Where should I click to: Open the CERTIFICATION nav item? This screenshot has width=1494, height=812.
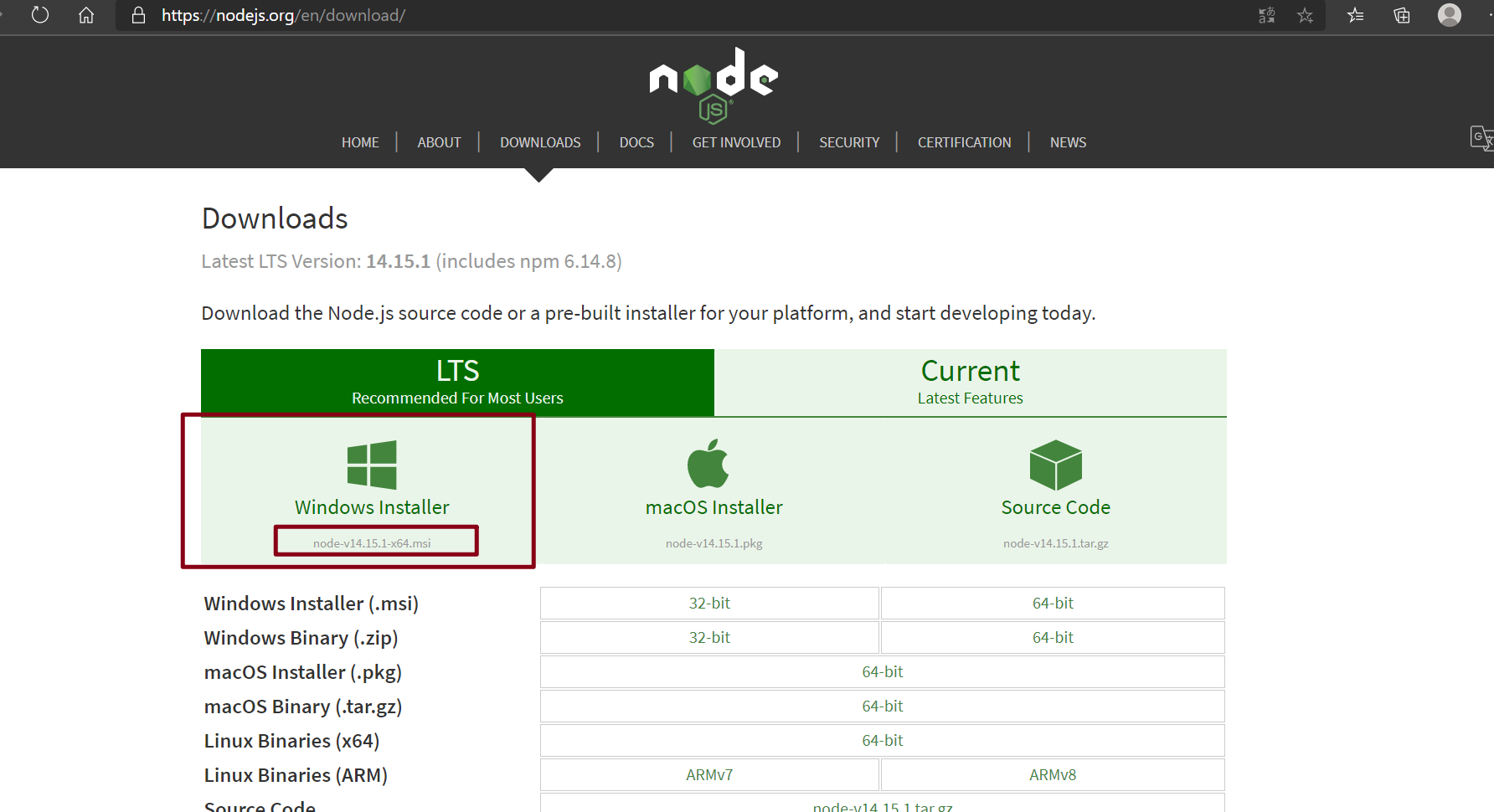pos(964,142)
